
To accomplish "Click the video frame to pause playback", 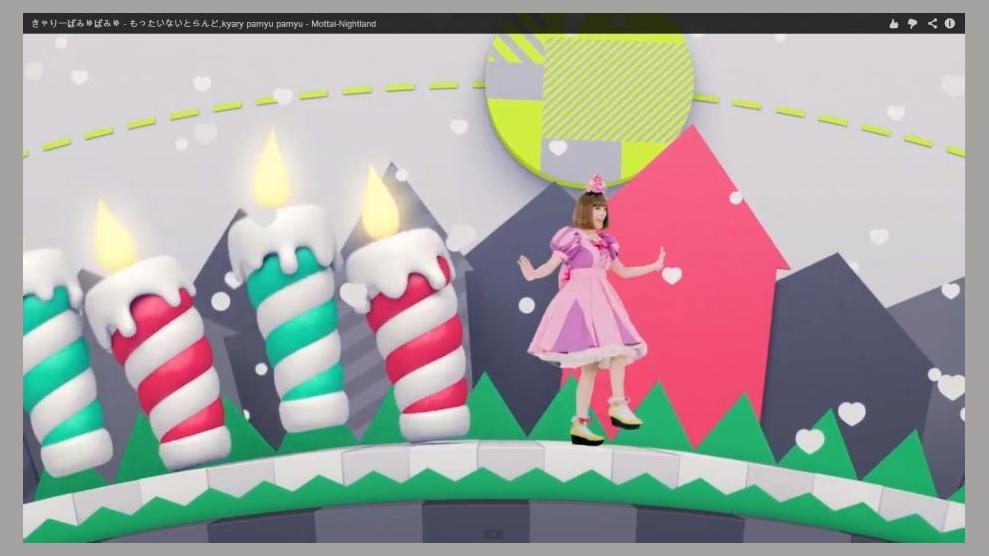I will [x=494, y=288].
